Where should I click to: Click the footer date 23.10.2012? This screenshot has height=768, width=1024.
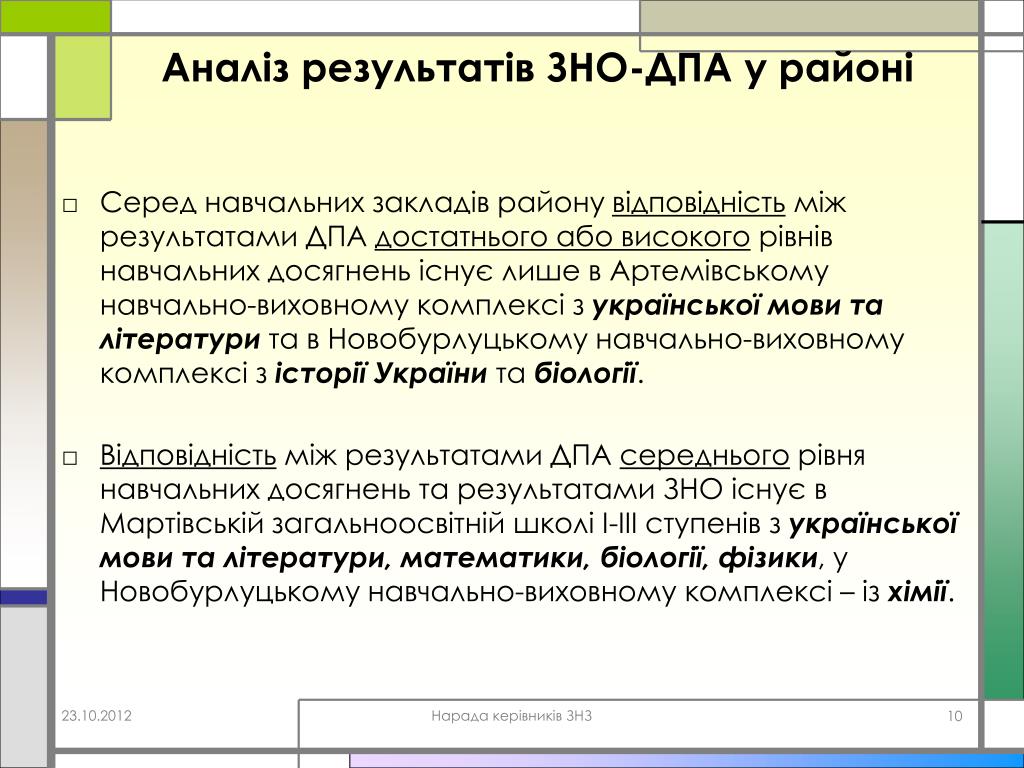point(96,715)
